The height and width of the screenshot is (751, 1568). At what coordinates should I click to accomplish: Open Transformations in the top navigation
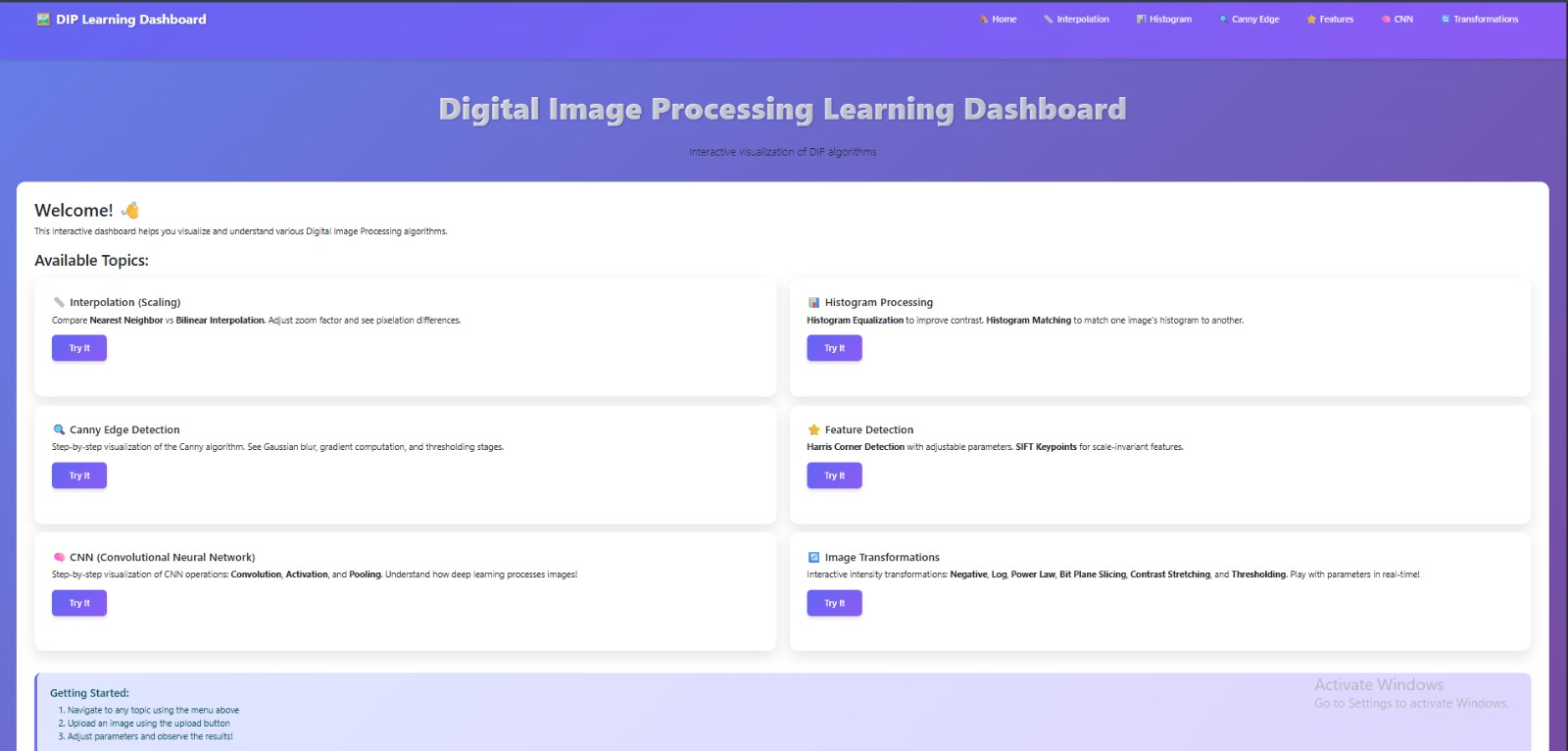click(x=1480, y=20)
